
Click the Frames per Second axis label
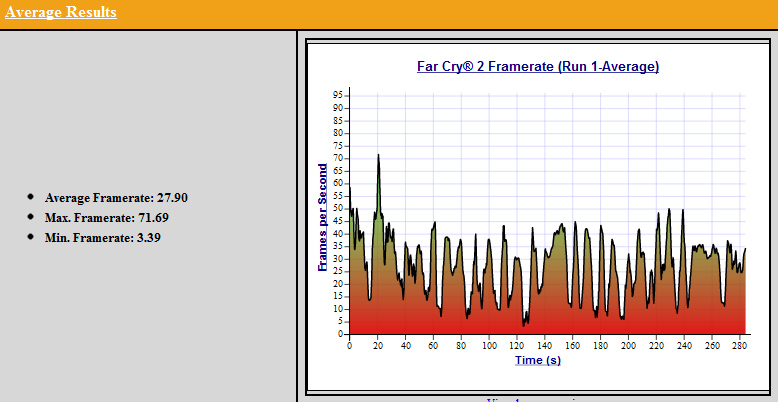[323, 218]
